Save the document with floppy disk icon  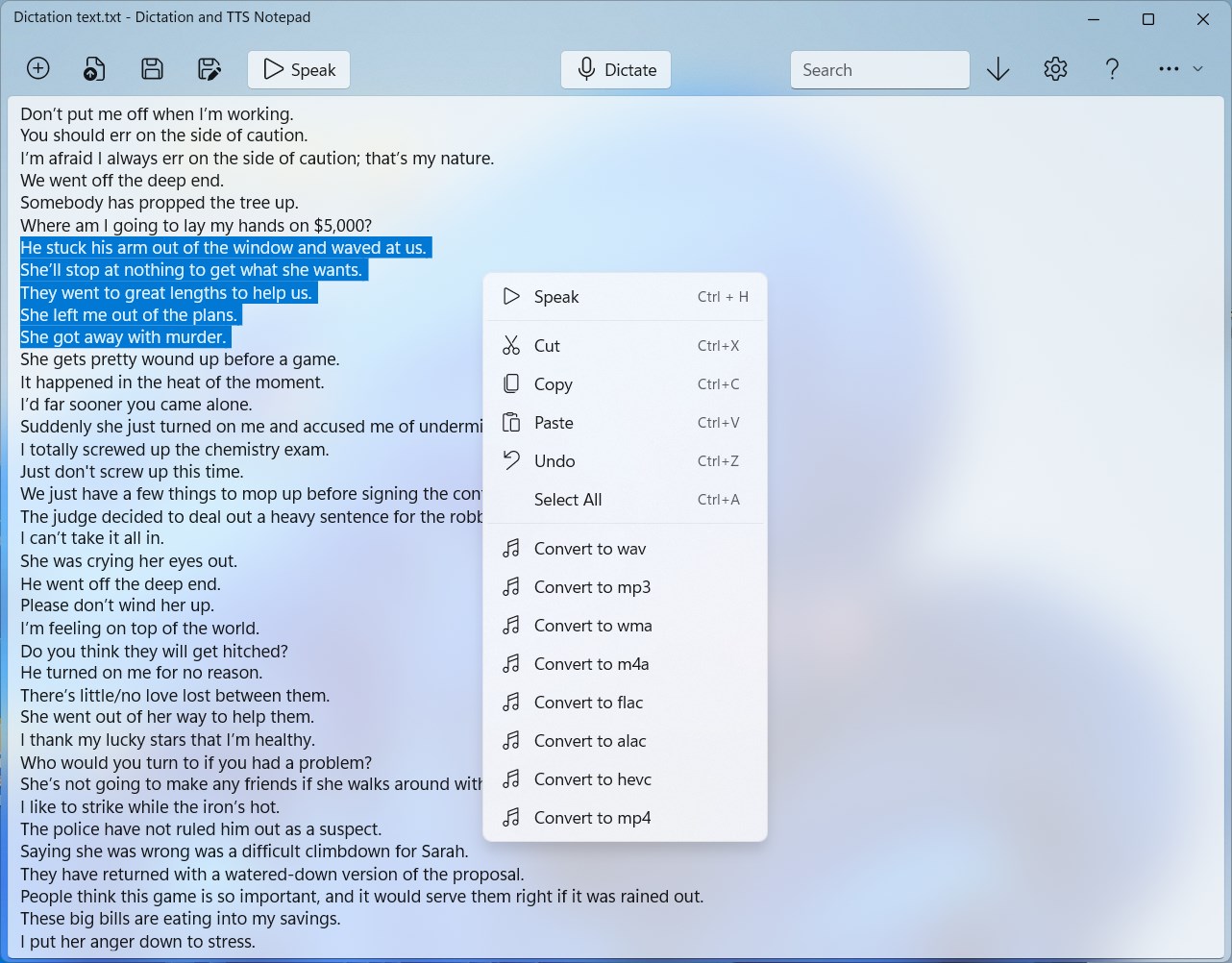[x=152, y=69]
